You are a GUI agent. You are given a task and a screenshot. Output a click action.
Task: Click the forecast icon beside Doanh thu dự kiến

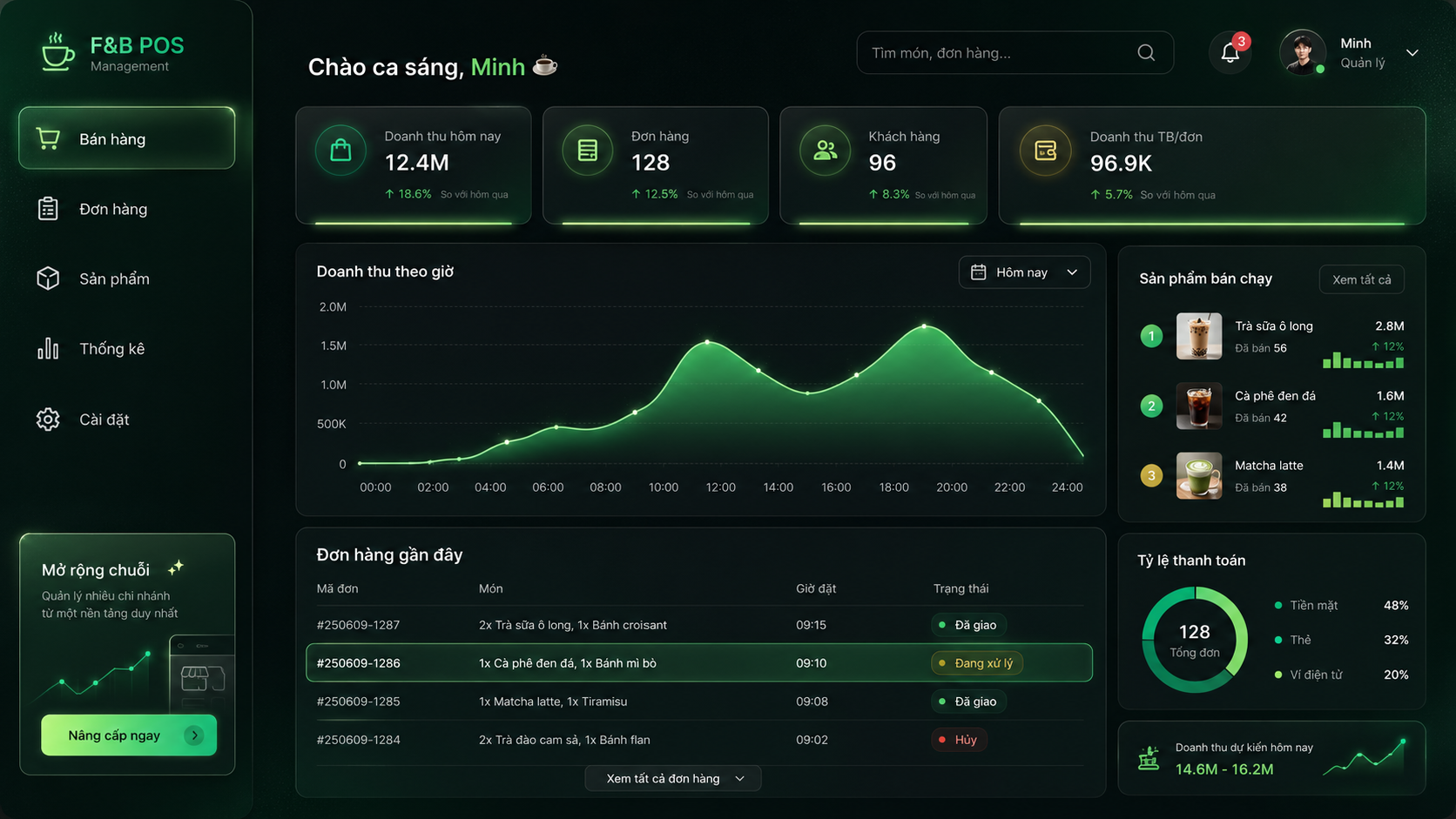click(x=1149, y=758)
